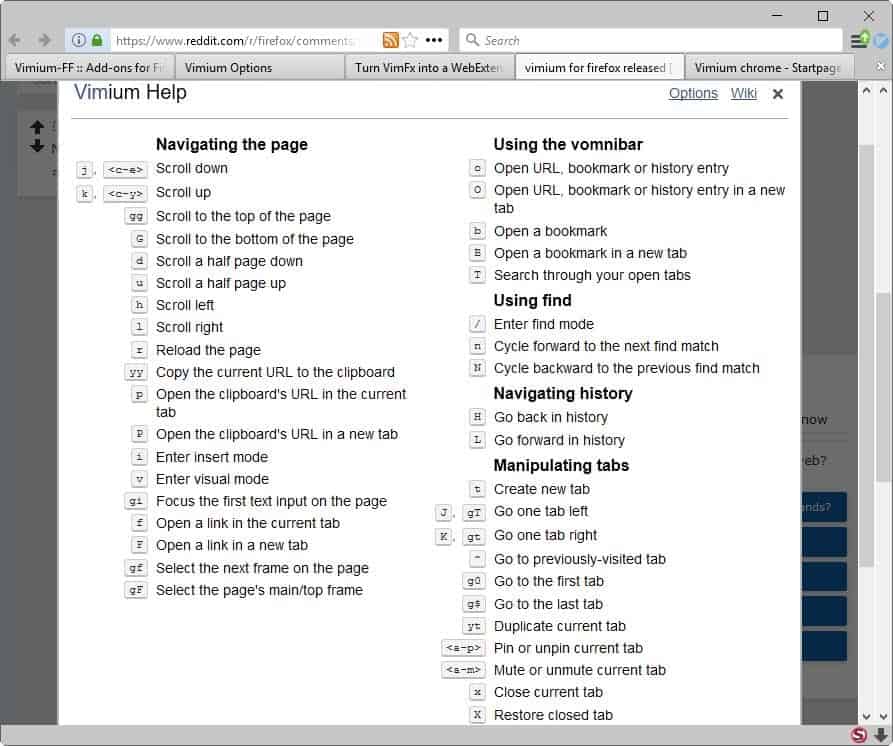Click 'Restore closed tab' entry

(553, 715)
